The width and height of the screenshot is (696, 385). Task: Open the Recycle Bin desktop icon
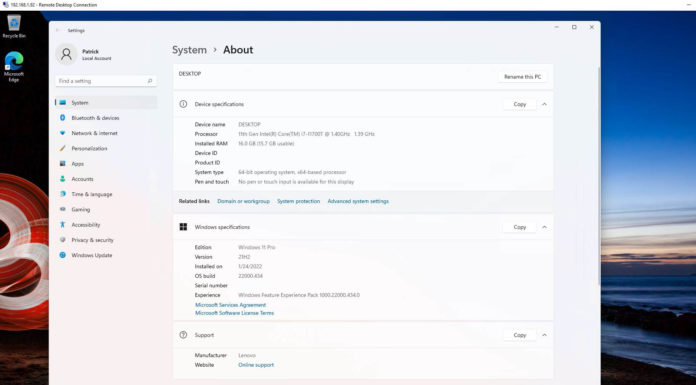(x=14, y=26)
